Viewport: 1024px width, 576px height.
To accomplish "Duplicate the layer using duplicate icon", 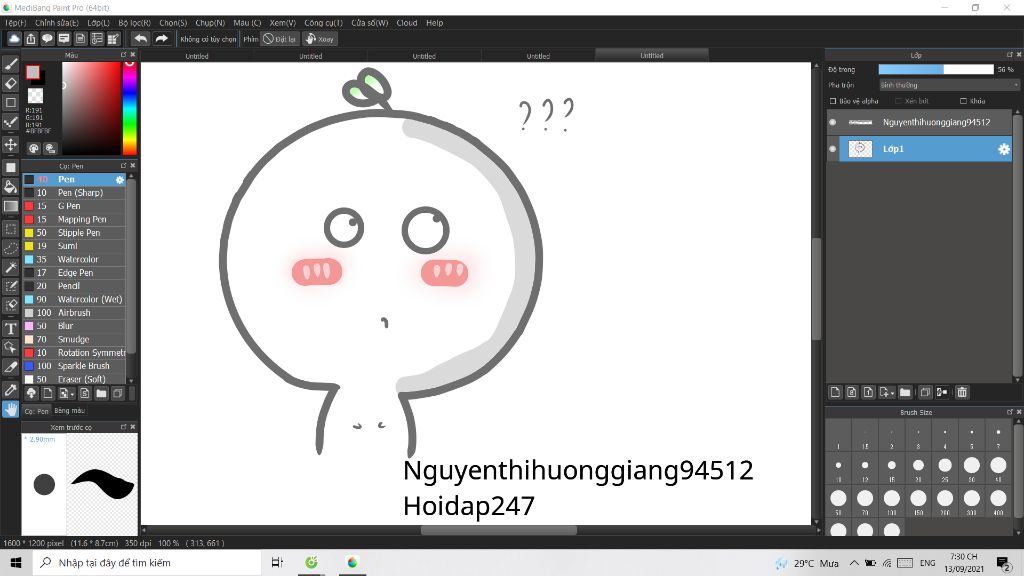I will click(x=925, y=392).
